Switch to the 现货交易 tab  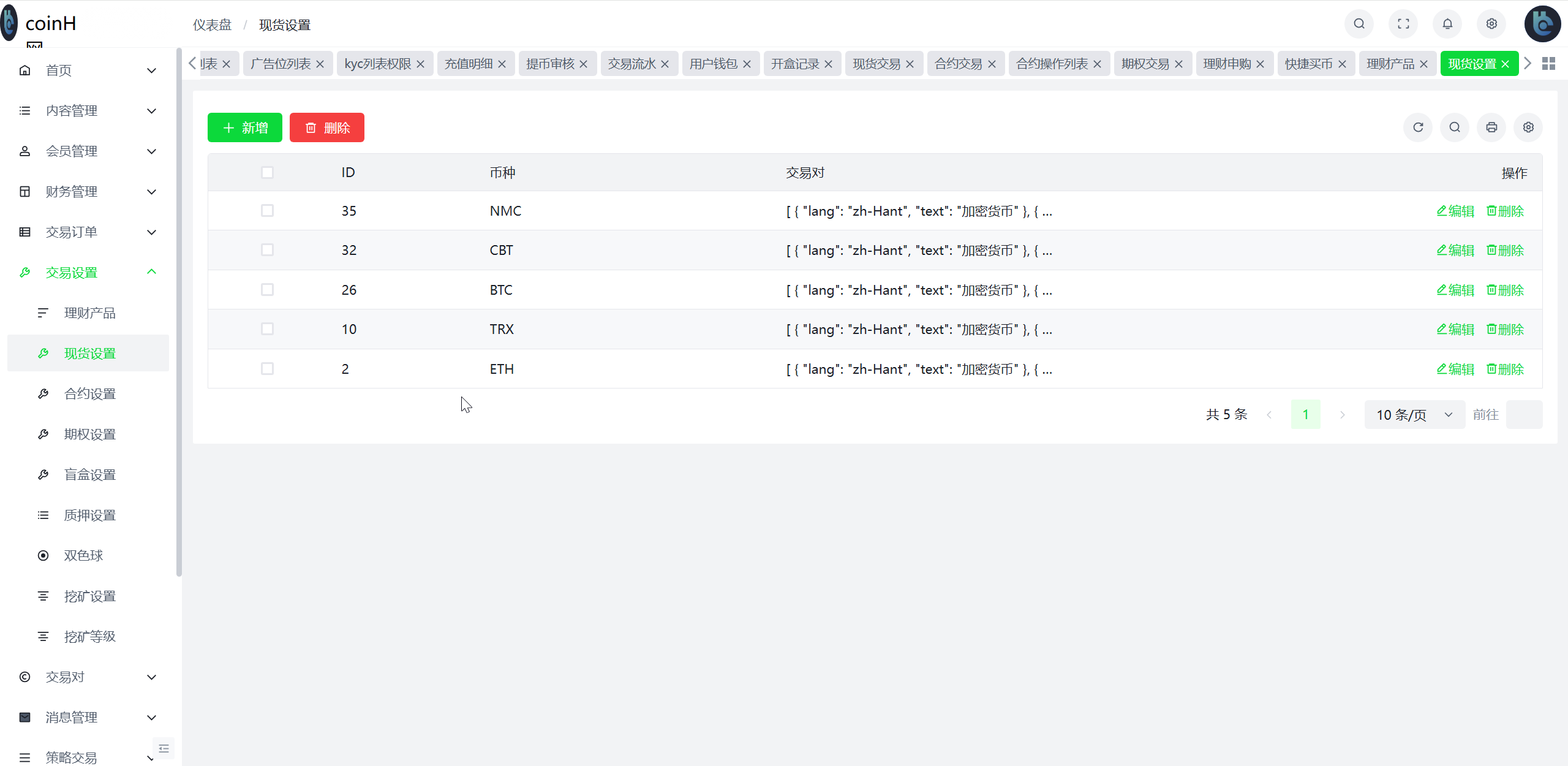pyautogui.click(x=876, y=64)
